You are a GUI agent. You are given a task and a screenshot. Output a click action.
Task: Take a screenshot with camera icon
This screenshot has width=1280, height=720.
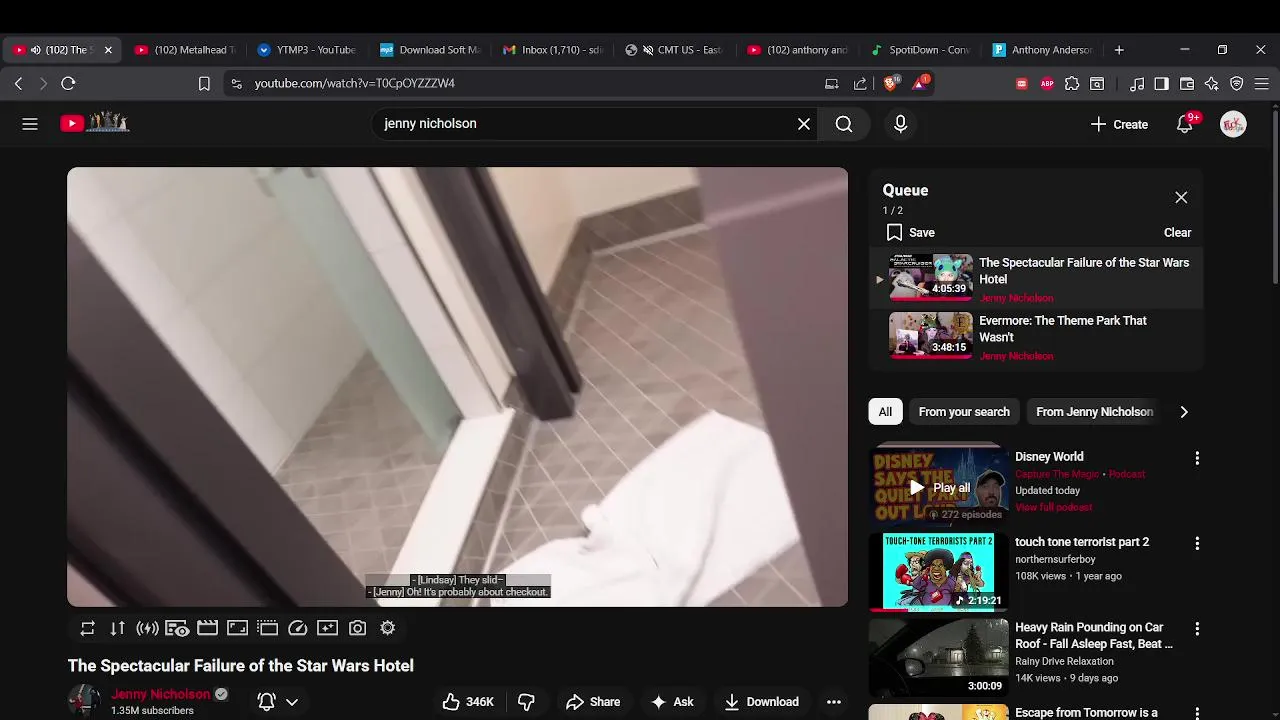357,628
